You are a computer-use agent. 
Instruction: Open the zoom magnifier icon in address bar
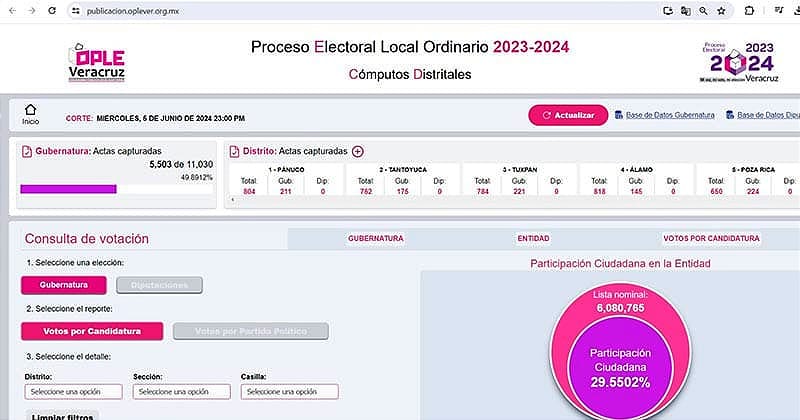[x=703, y=10]
